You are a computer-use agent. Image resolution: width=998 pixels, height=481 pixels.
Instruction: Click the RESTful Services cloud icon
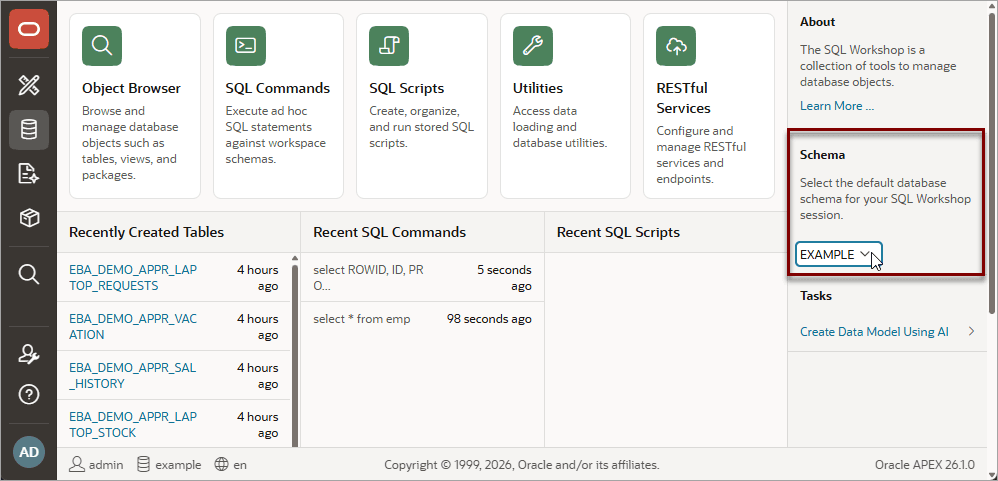[x=676, y=46]
